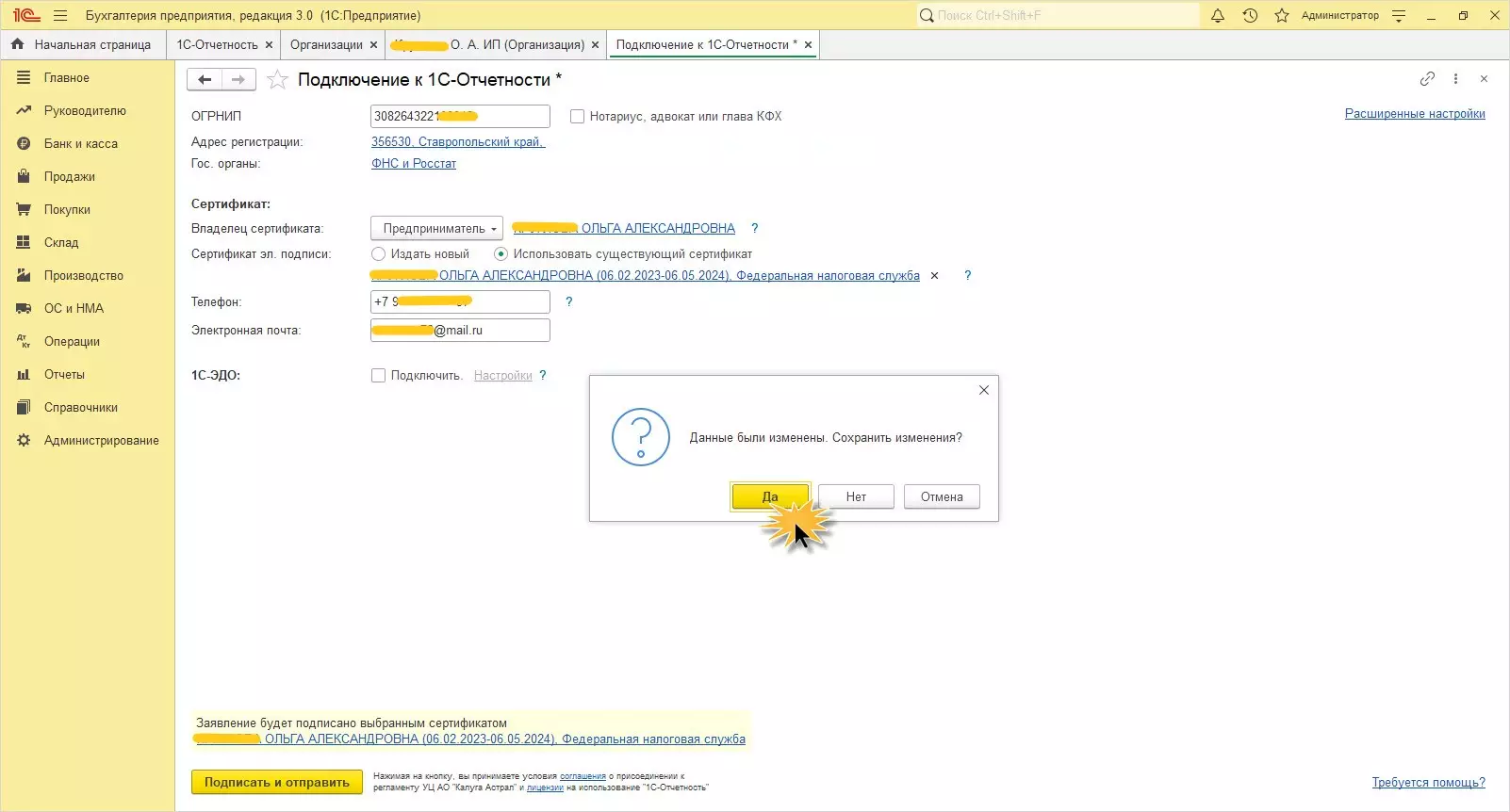
Task: Copy link to this form icon
Action: tap(1427, 79)
